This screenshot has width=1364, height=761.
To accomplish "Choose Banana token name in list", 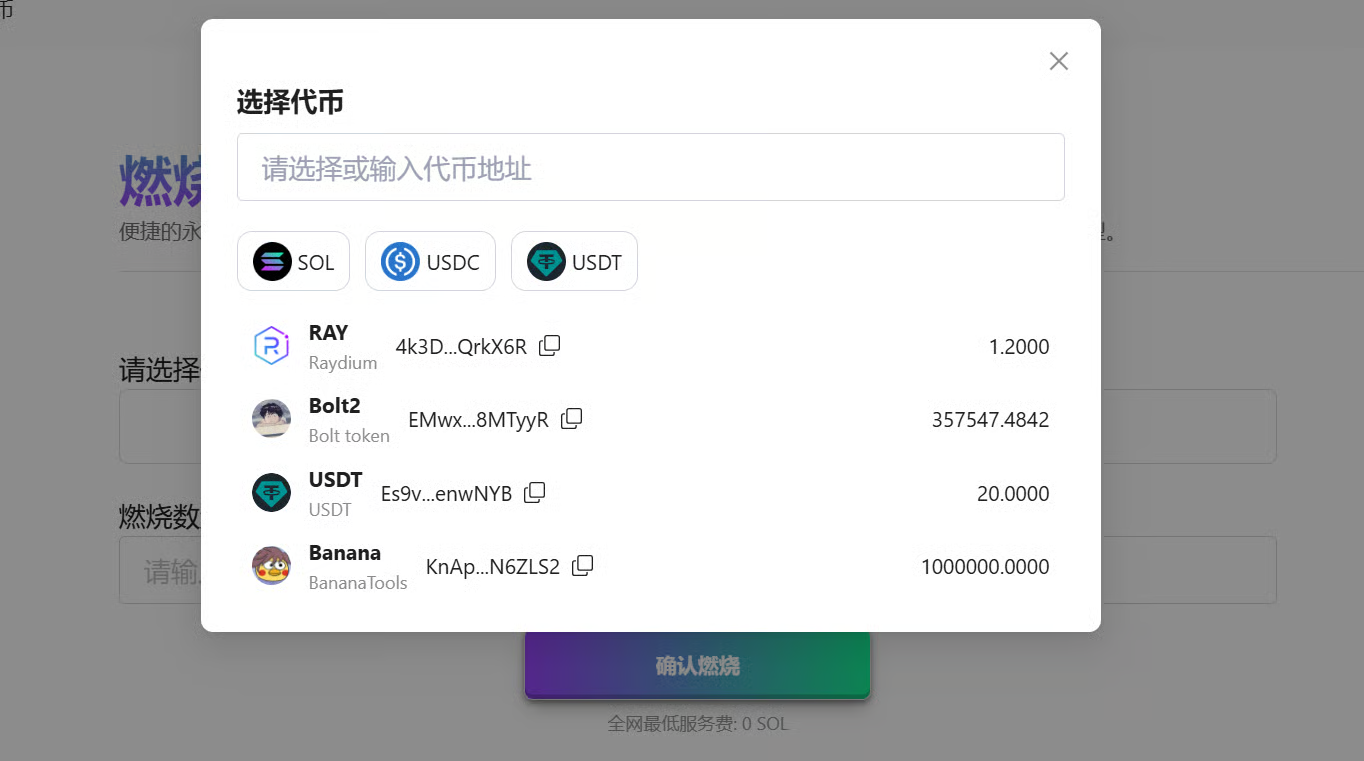I will [x=344, y=553].
